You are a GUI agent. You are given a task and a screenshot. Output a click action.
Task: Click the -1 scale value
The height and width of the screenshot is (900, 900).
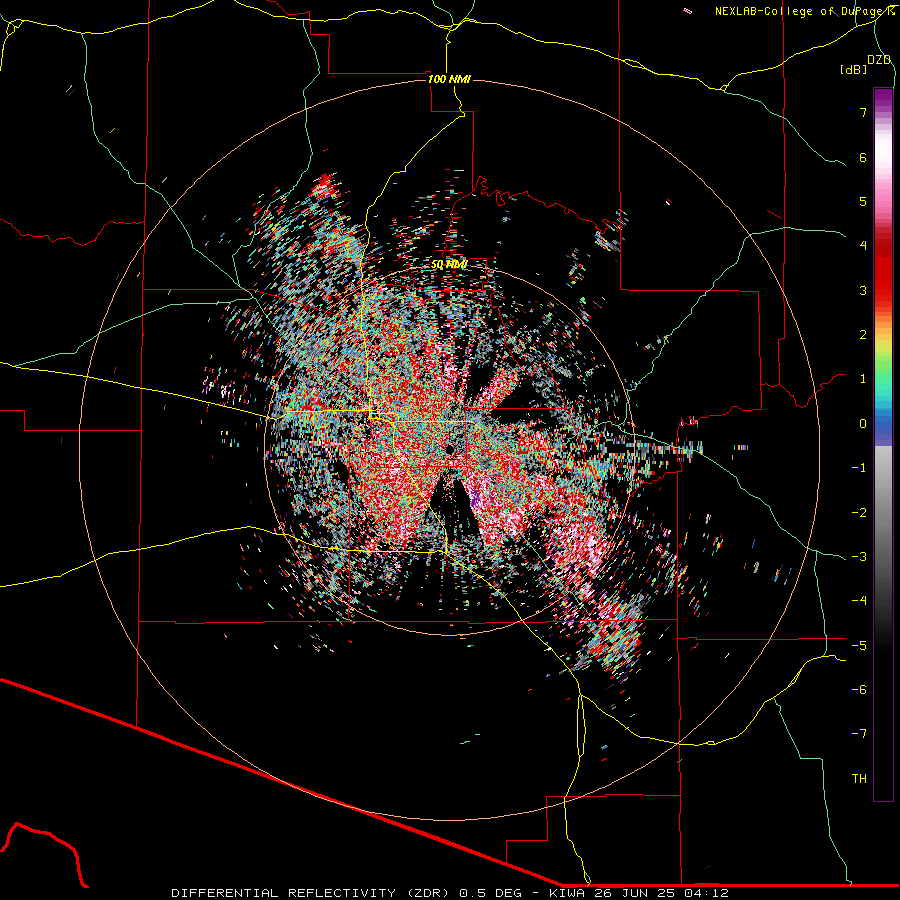(x=859, y=468)
